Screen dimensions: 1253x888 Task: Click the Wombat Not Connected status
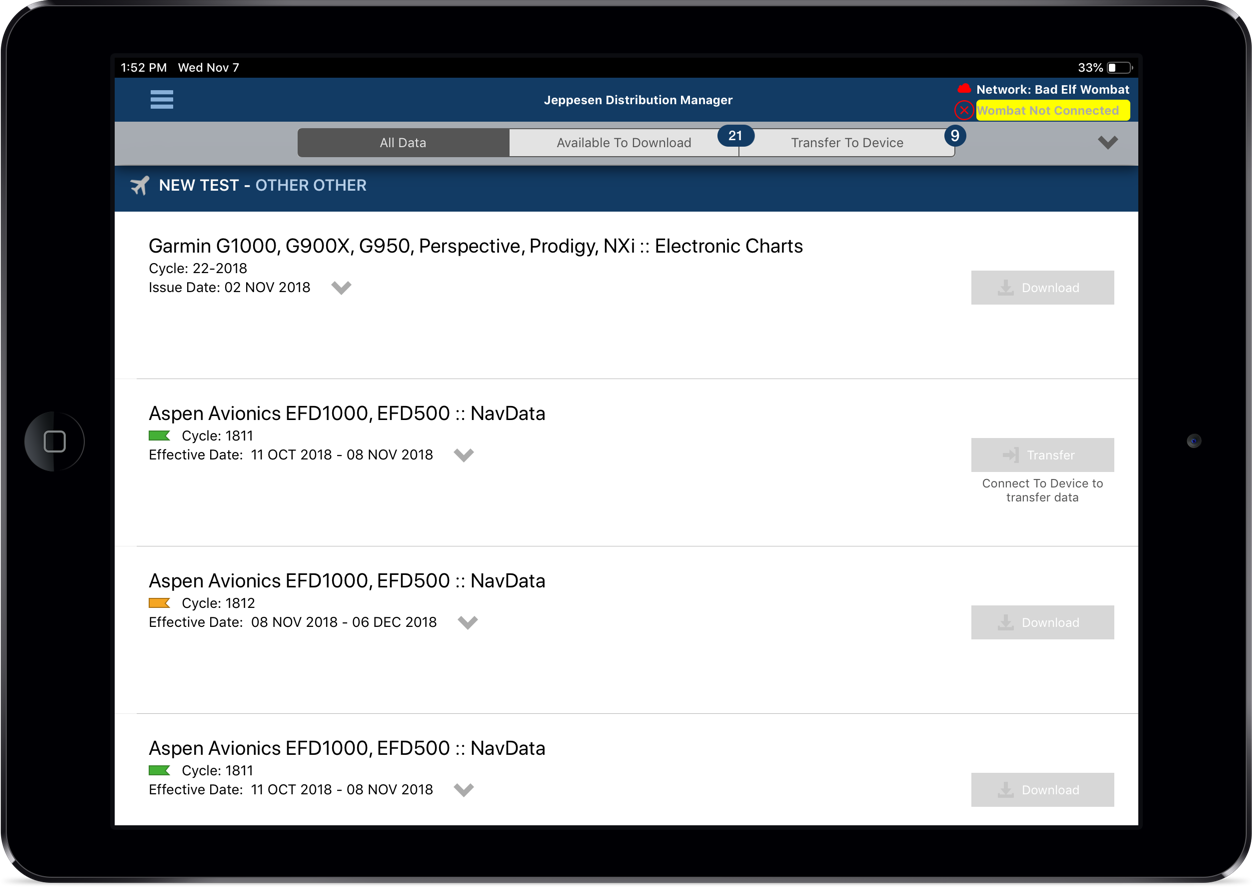coord(1053,111)
